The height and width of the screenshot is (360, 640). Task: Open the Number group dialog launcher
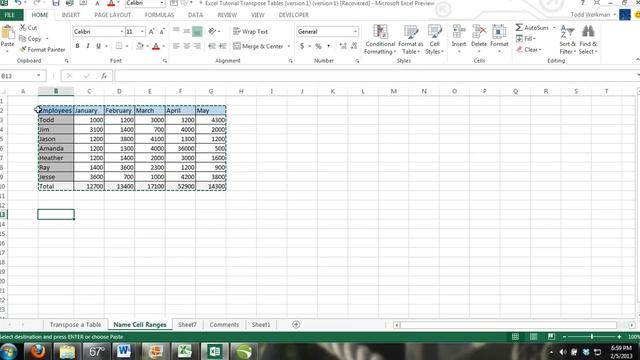click(x=357, y=61)
